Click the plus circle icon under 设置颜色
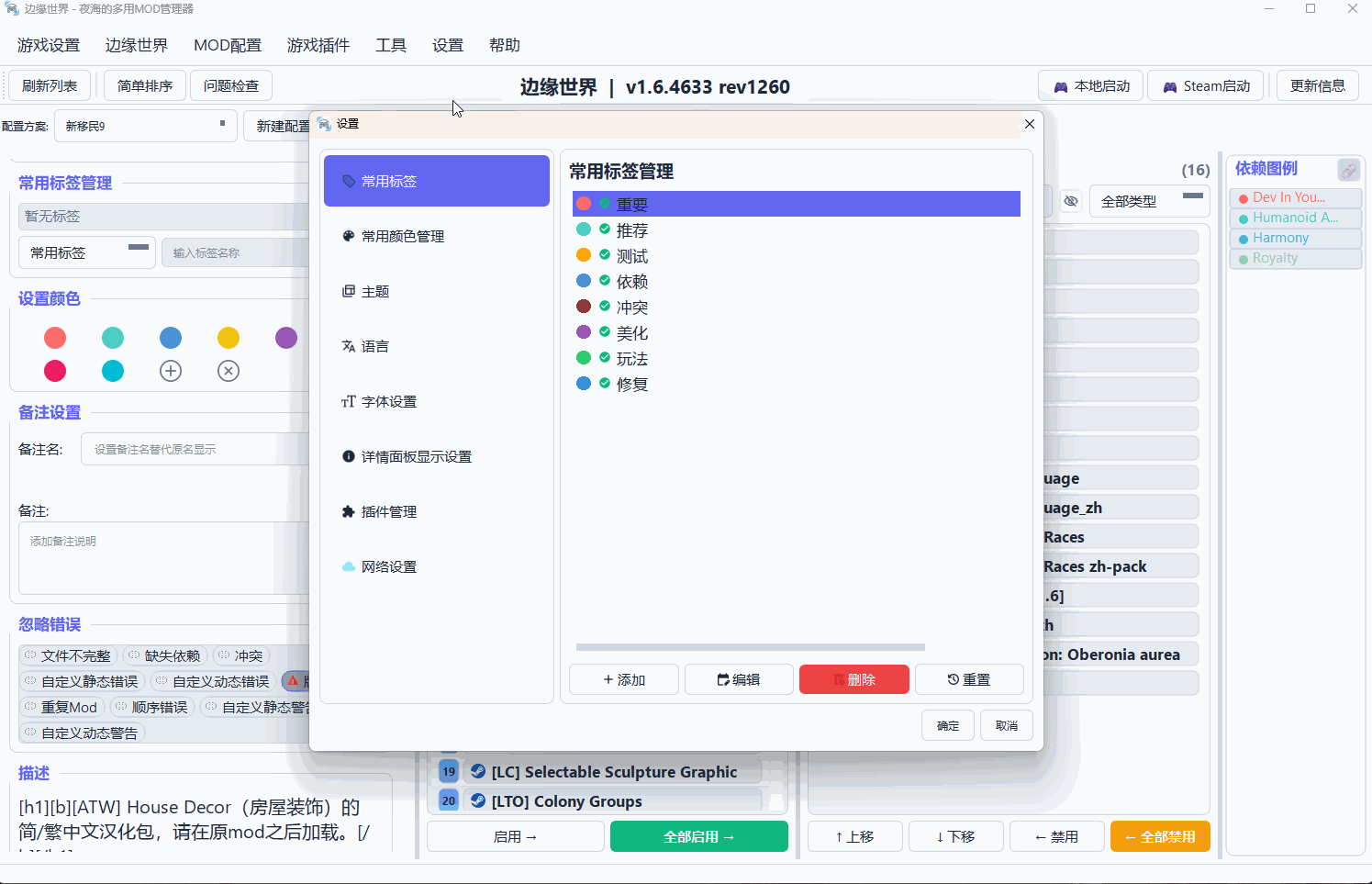This screenshot has width=1372, height=884. coord(171,371)
